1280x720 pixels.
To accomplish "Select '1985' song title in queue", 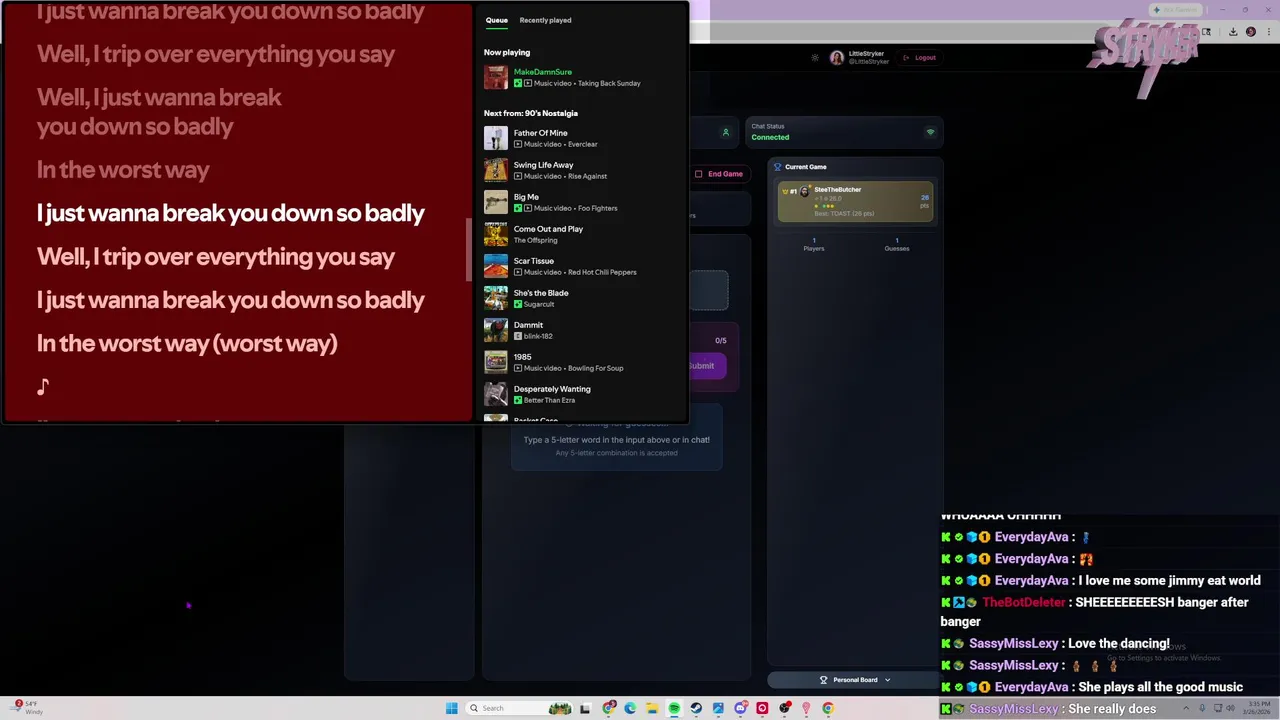I will (523, 357).
